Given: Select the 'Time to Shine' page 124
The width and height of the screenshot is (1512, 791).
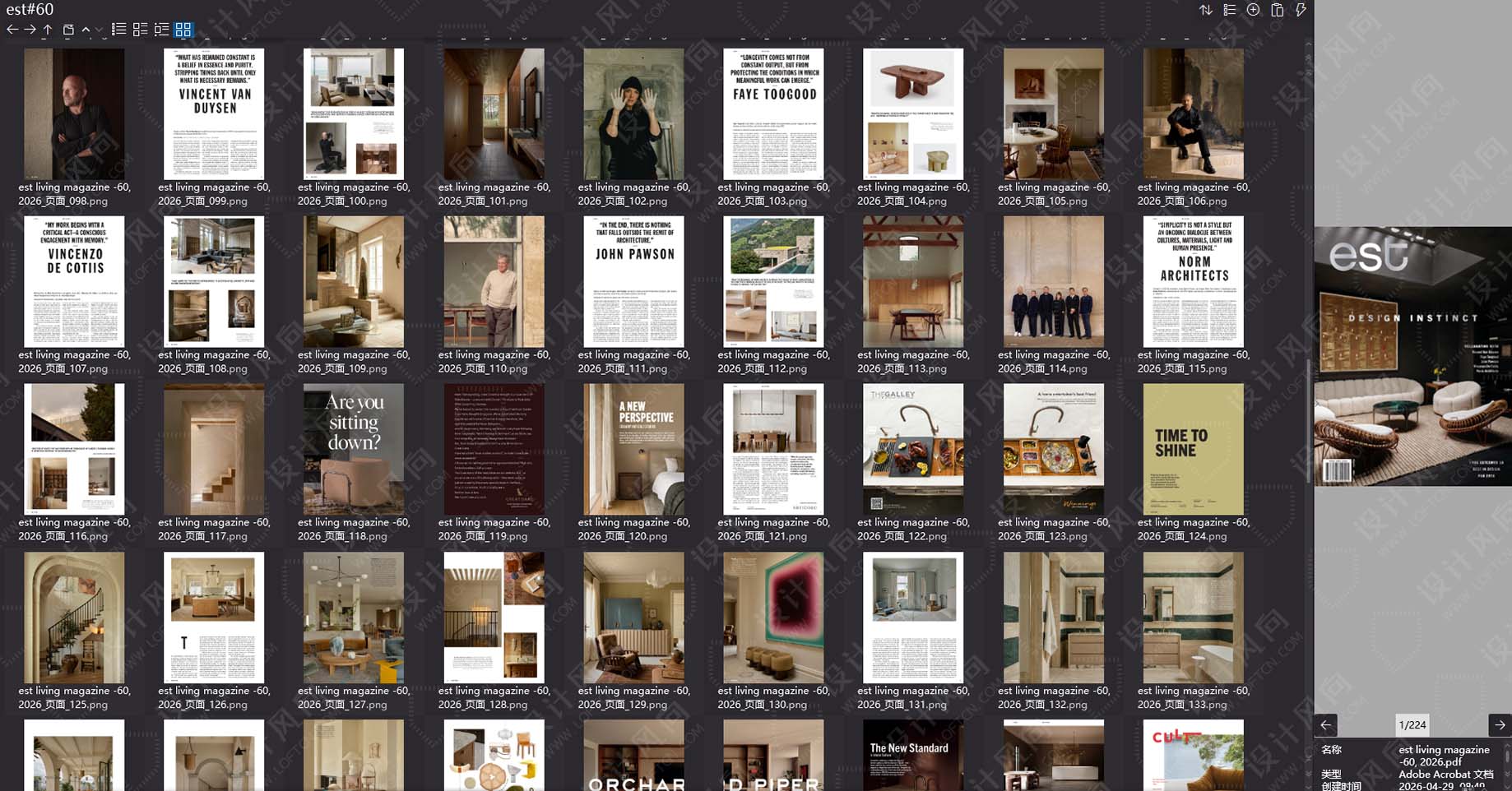Looking at the screenshot, I should tap(1193, 449).
